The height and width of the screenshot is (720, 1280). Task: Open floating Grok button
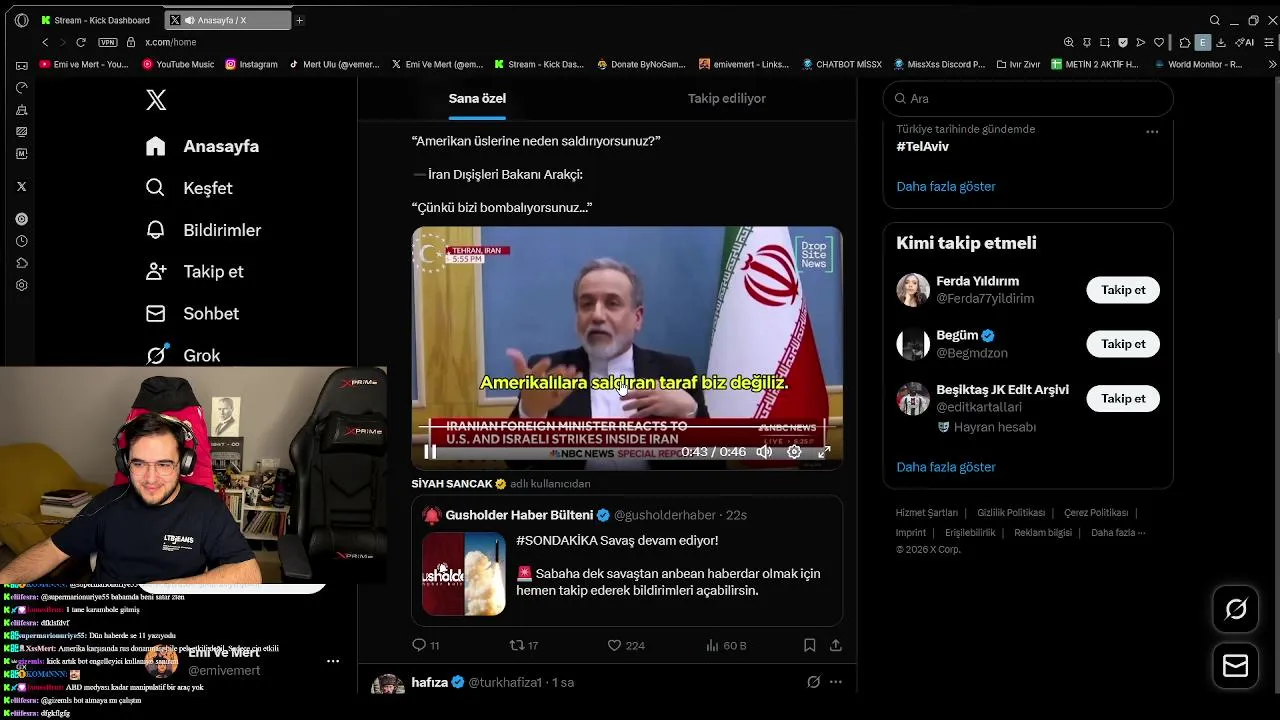pos(1236,609)
